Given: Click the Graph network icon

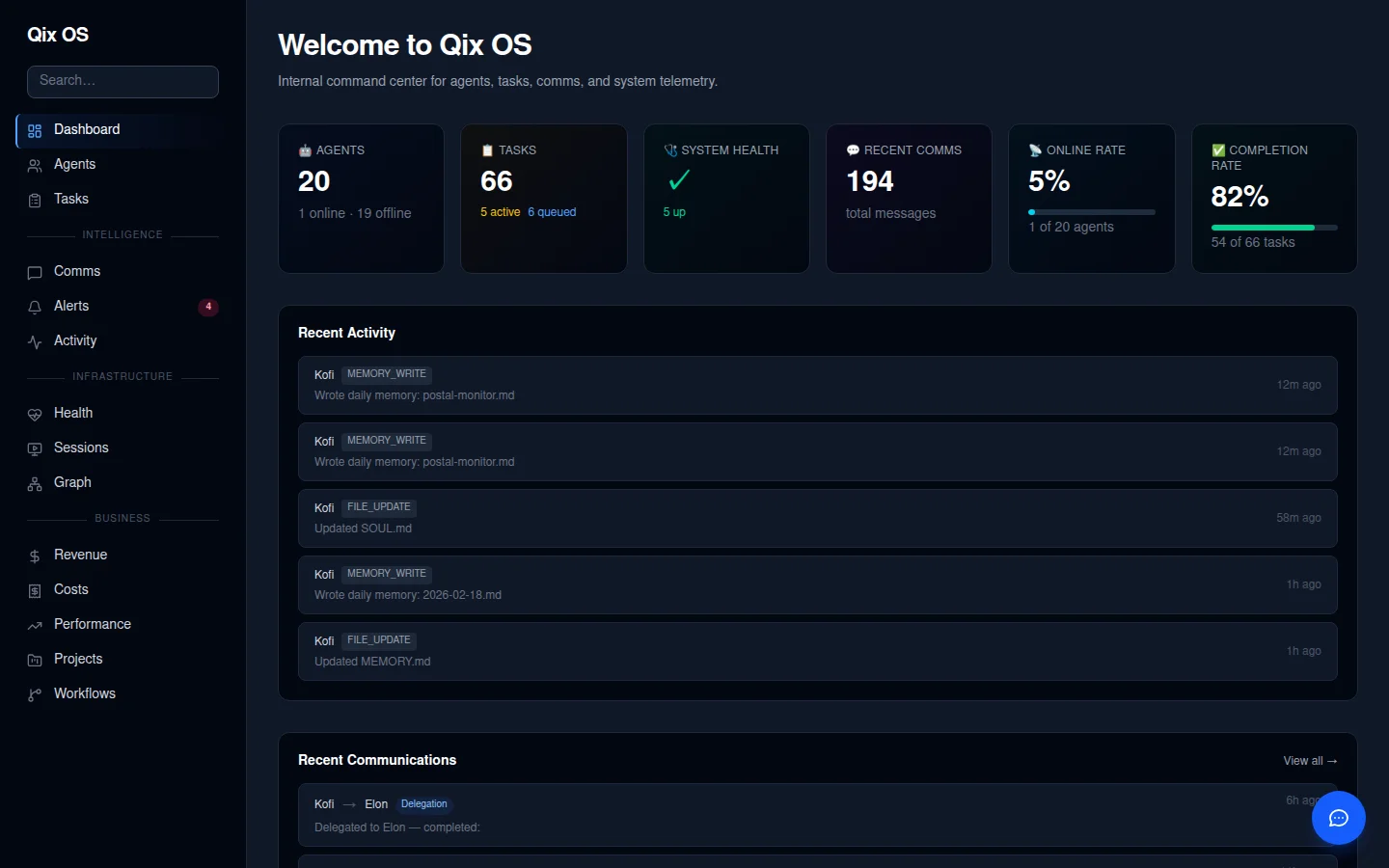Looking at the screenshot, I should coord(35,483).
